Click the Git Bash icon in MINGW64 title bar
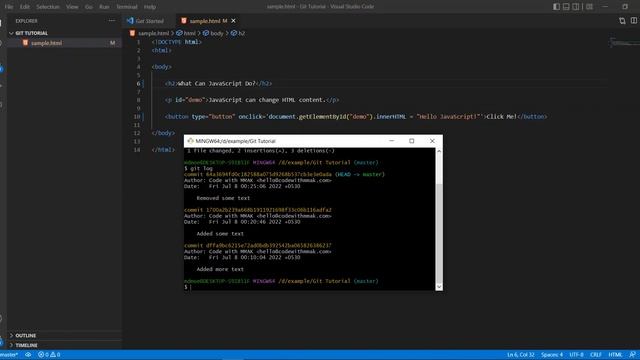Screen dimensions: 640x360 (190, 141)
